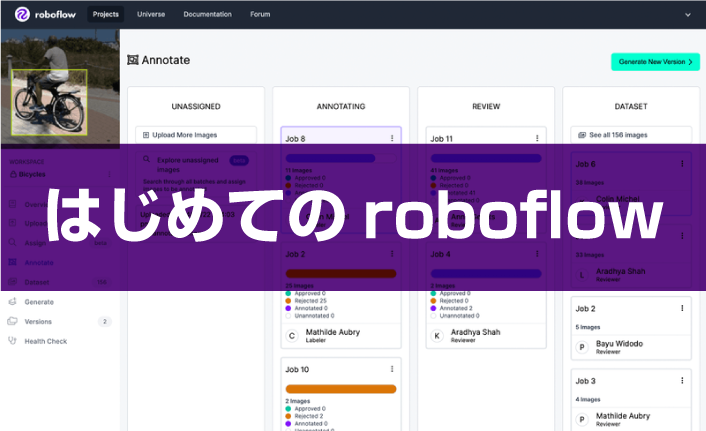Click the Versions sidebar icon

tap(13, 321)
